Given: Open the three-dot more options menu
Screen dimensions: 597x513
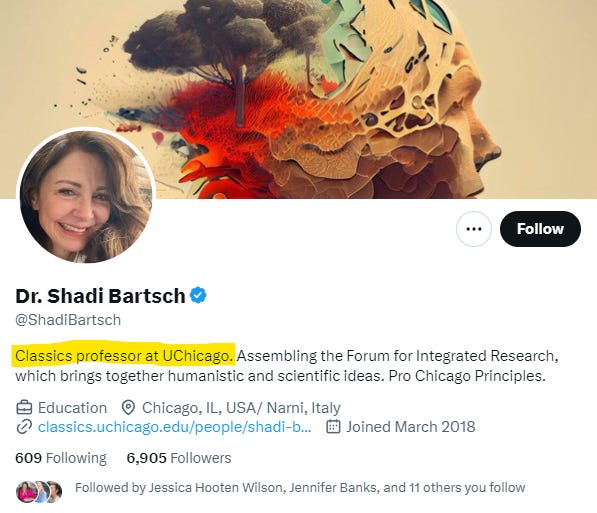Looking at the screenshot, I should click(x=474, y=229).
